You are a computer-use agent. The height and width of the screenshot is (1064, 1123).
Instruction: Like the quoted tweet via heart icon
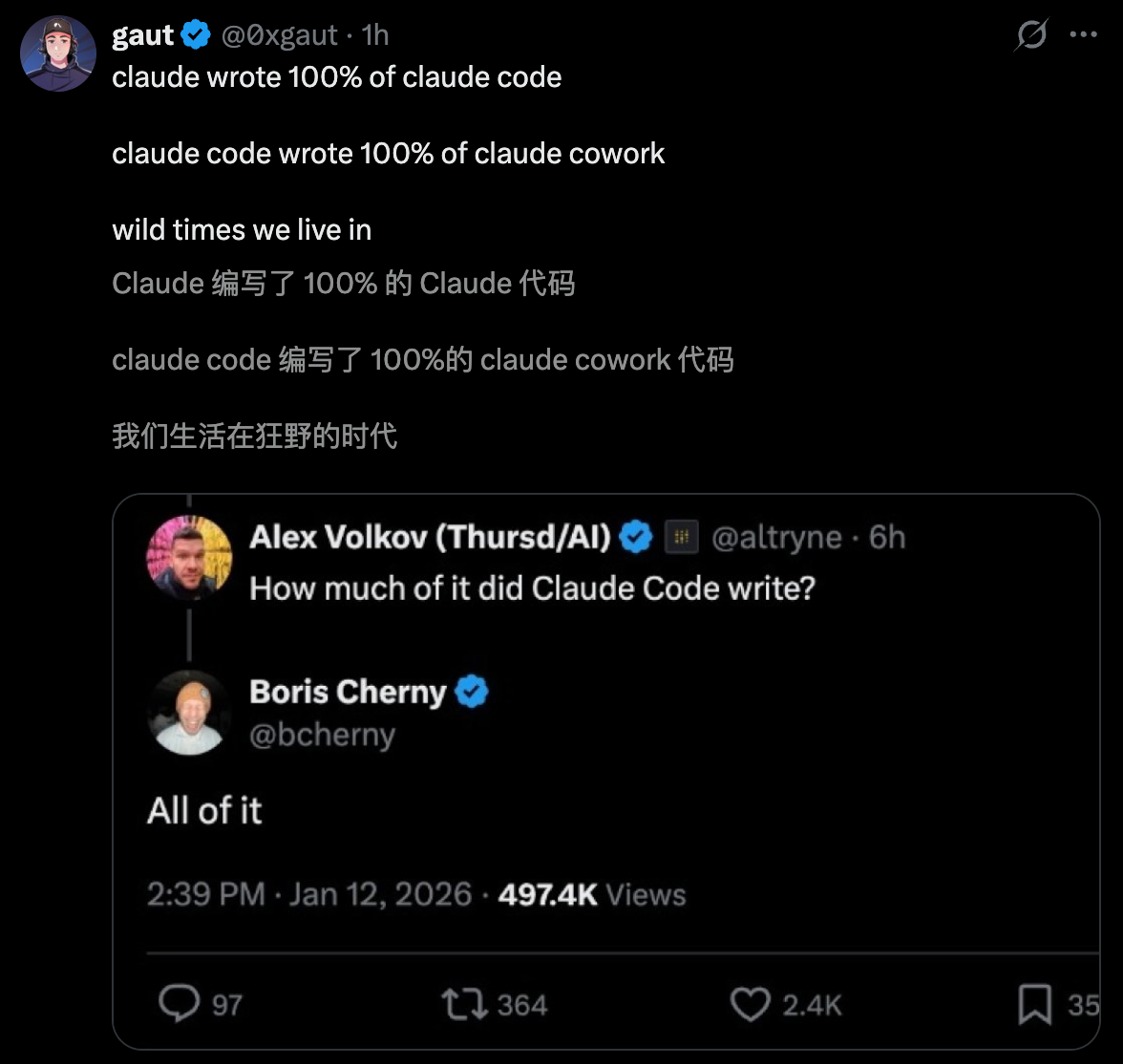[750, 1004]
